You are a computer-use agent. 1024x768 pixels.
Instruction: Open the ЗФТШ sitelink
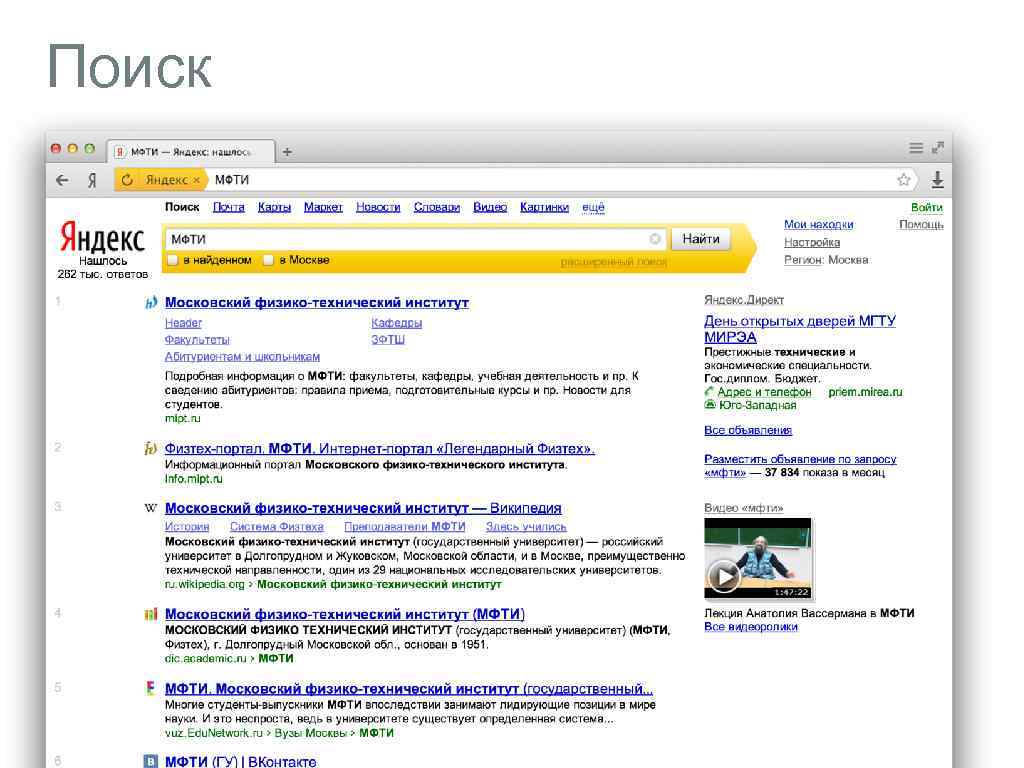pos(388,340)
